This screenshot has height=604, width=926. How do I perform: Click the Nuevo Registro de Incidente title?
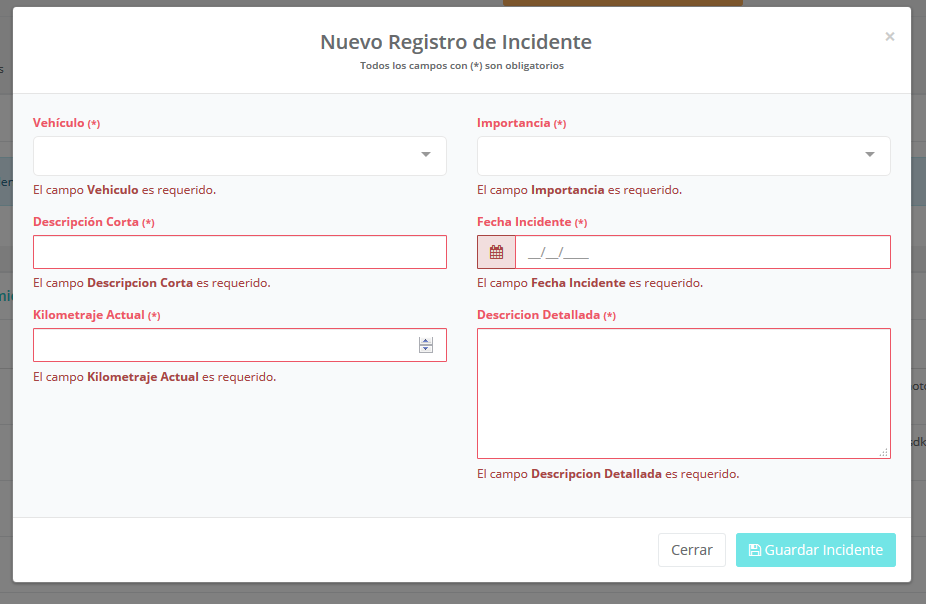click(x=455, y=42)
